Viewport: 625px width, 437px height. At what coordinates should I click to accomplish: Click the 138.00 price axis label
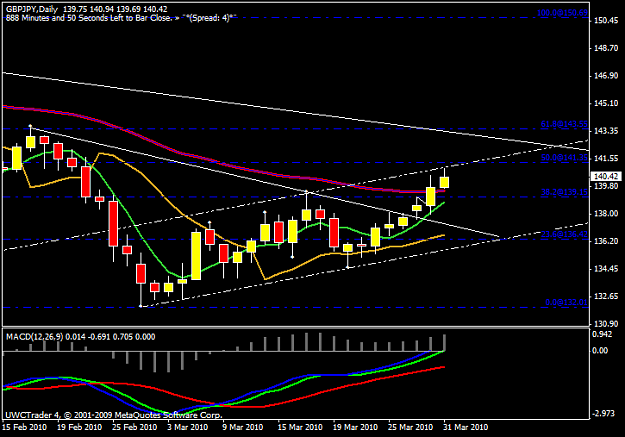606,213
